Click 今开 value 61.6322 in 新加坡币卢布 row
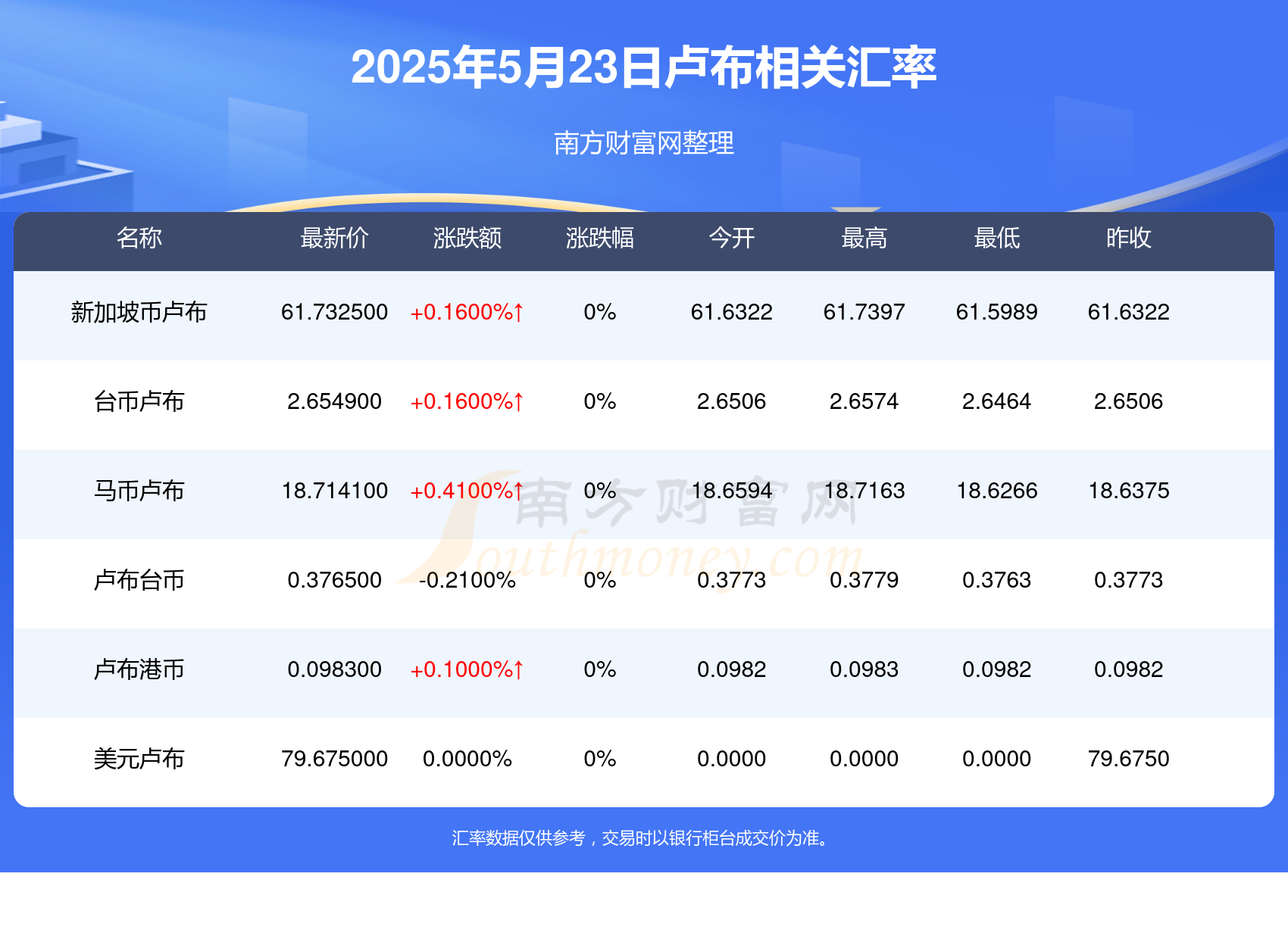The image size is (1288, 939). (732, 312)
